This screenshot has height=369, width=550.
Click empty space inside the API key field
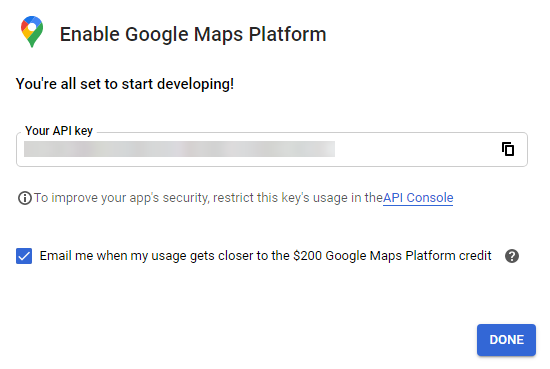[x=417, y=149]
